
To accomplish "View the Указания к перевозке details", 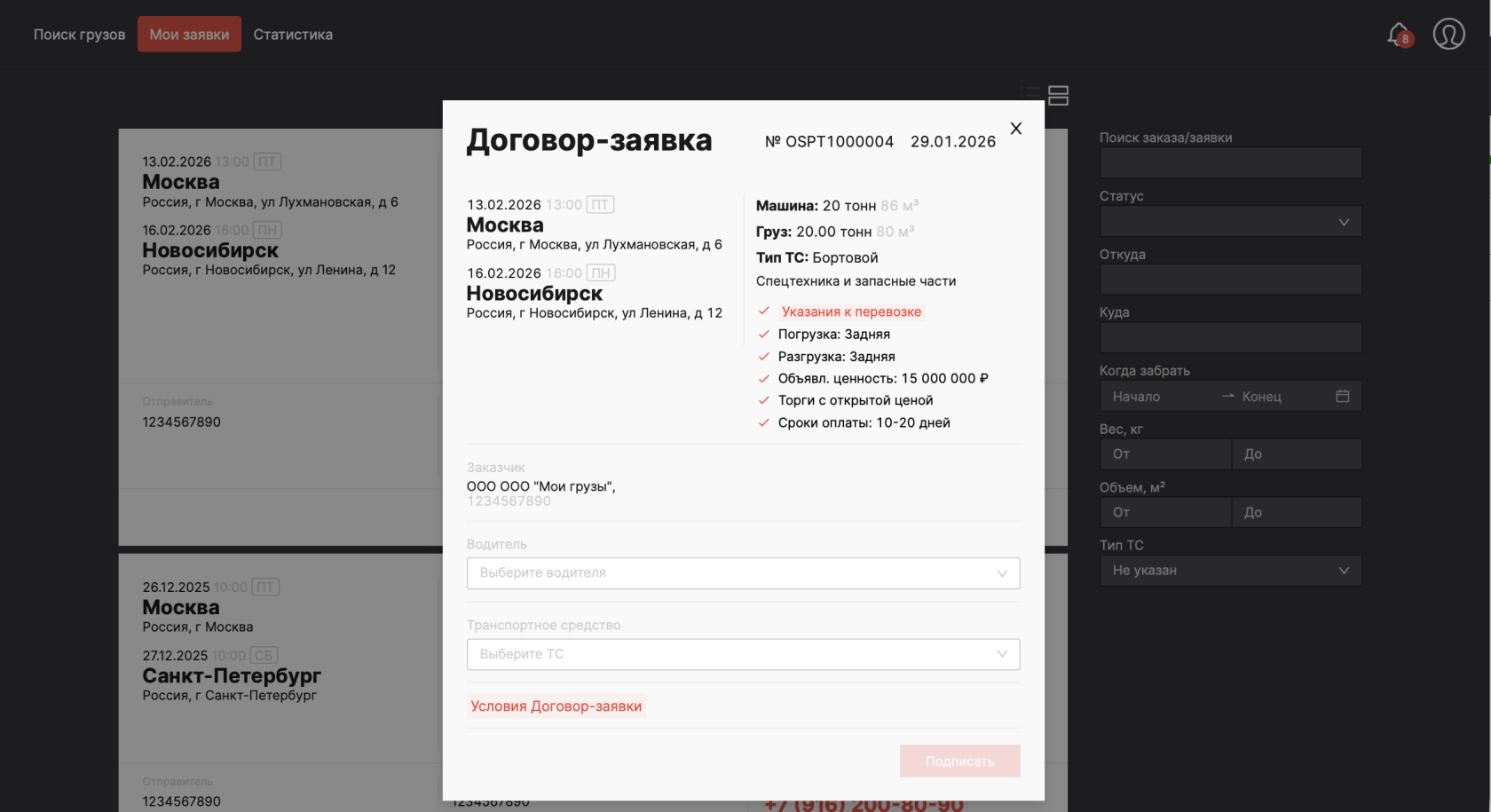I will tap(851, 311).
